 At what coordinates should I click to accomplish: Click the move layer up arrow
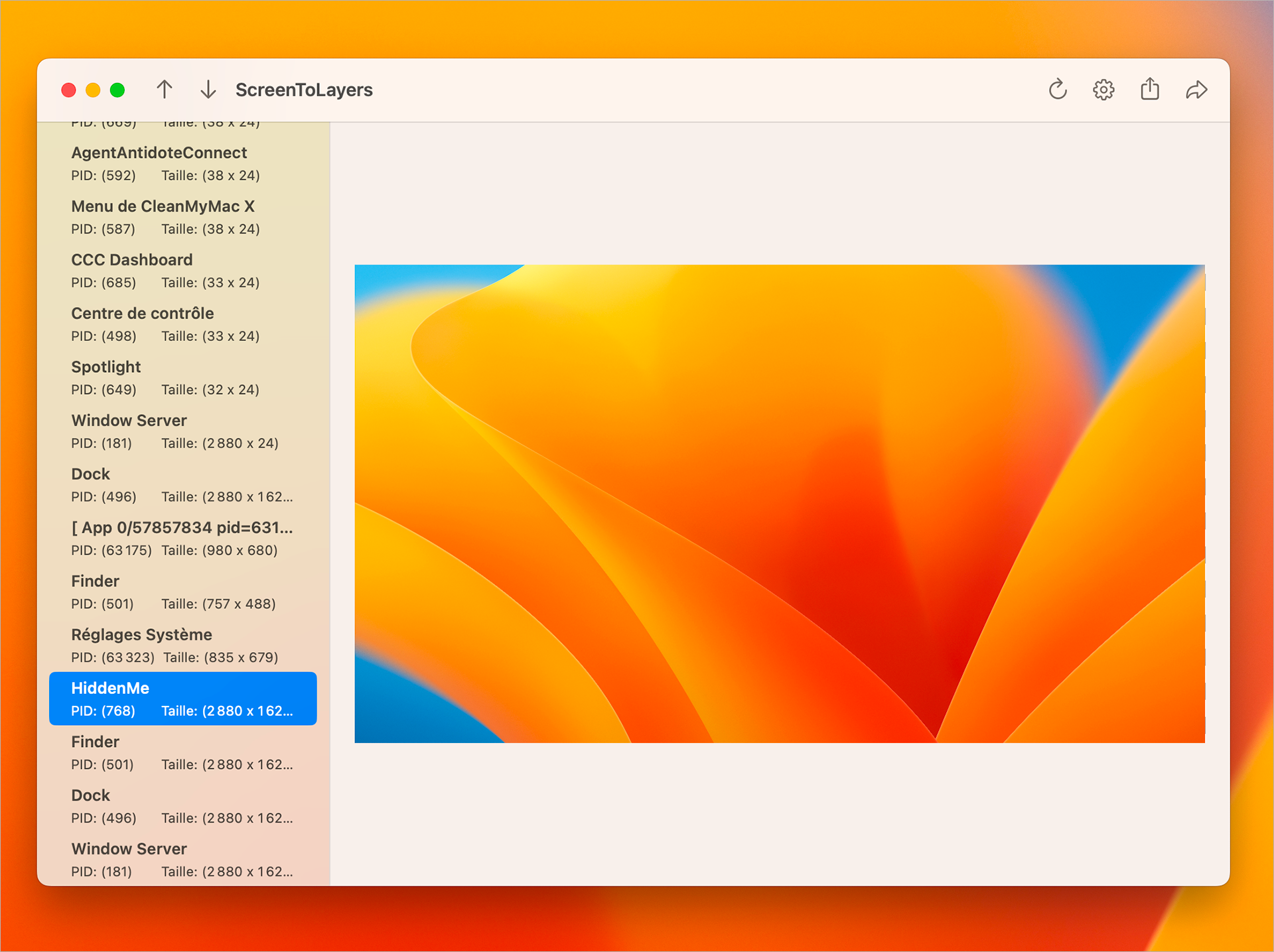click(165, 90)
